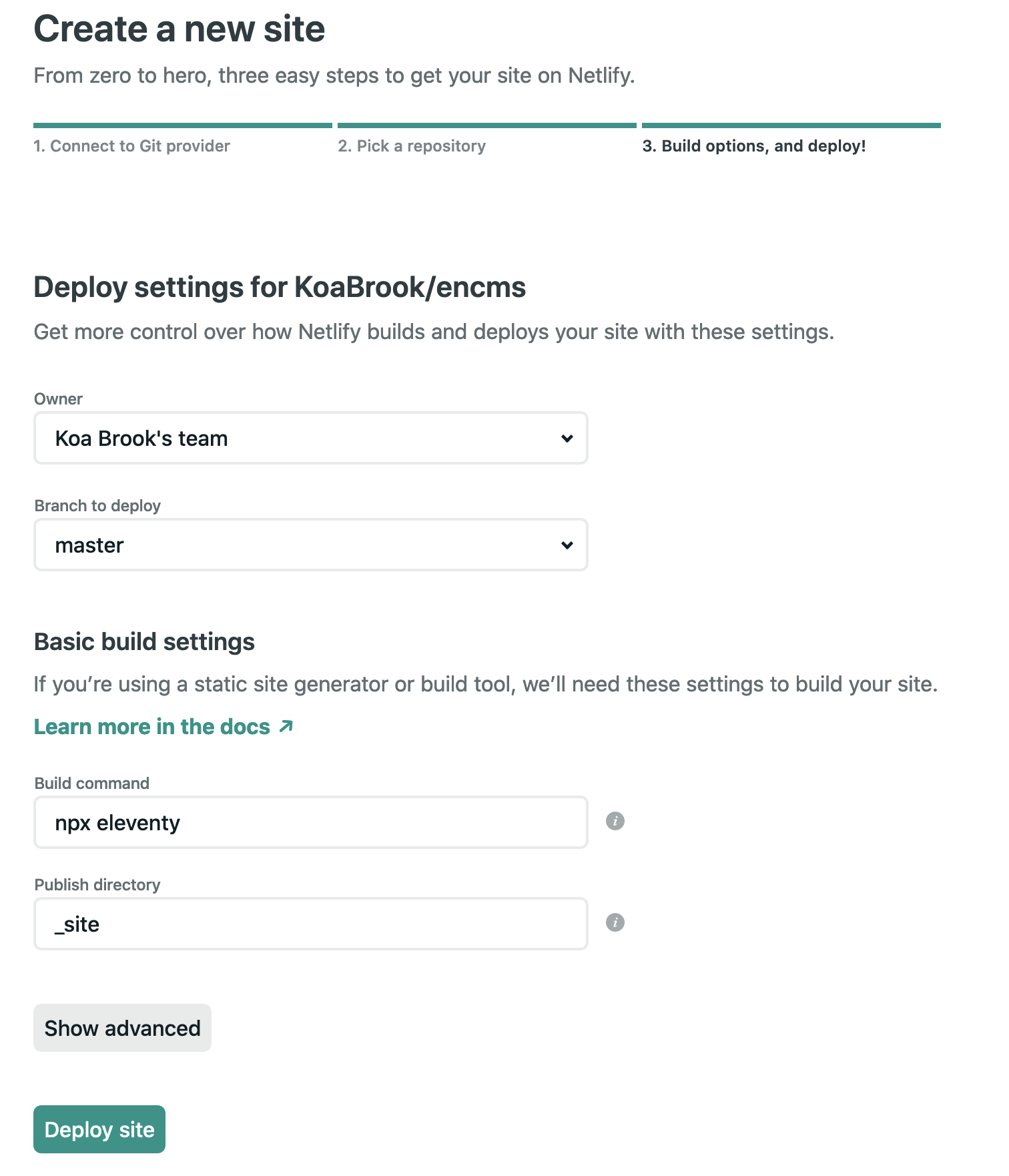The width and height of the screenshot is (1009, 1176).
Task: Click the chevron on the Owner selector
Action: 567,438
